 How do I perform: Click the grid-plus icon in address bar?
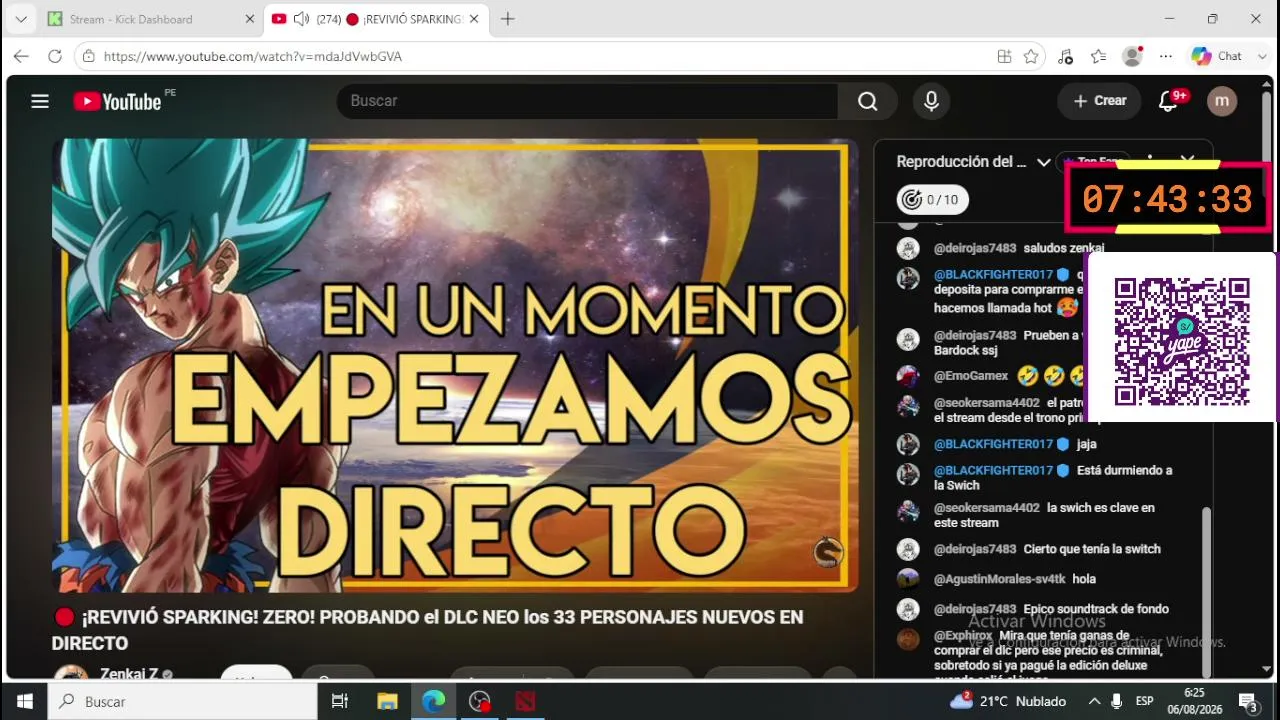pos(1004,56)
